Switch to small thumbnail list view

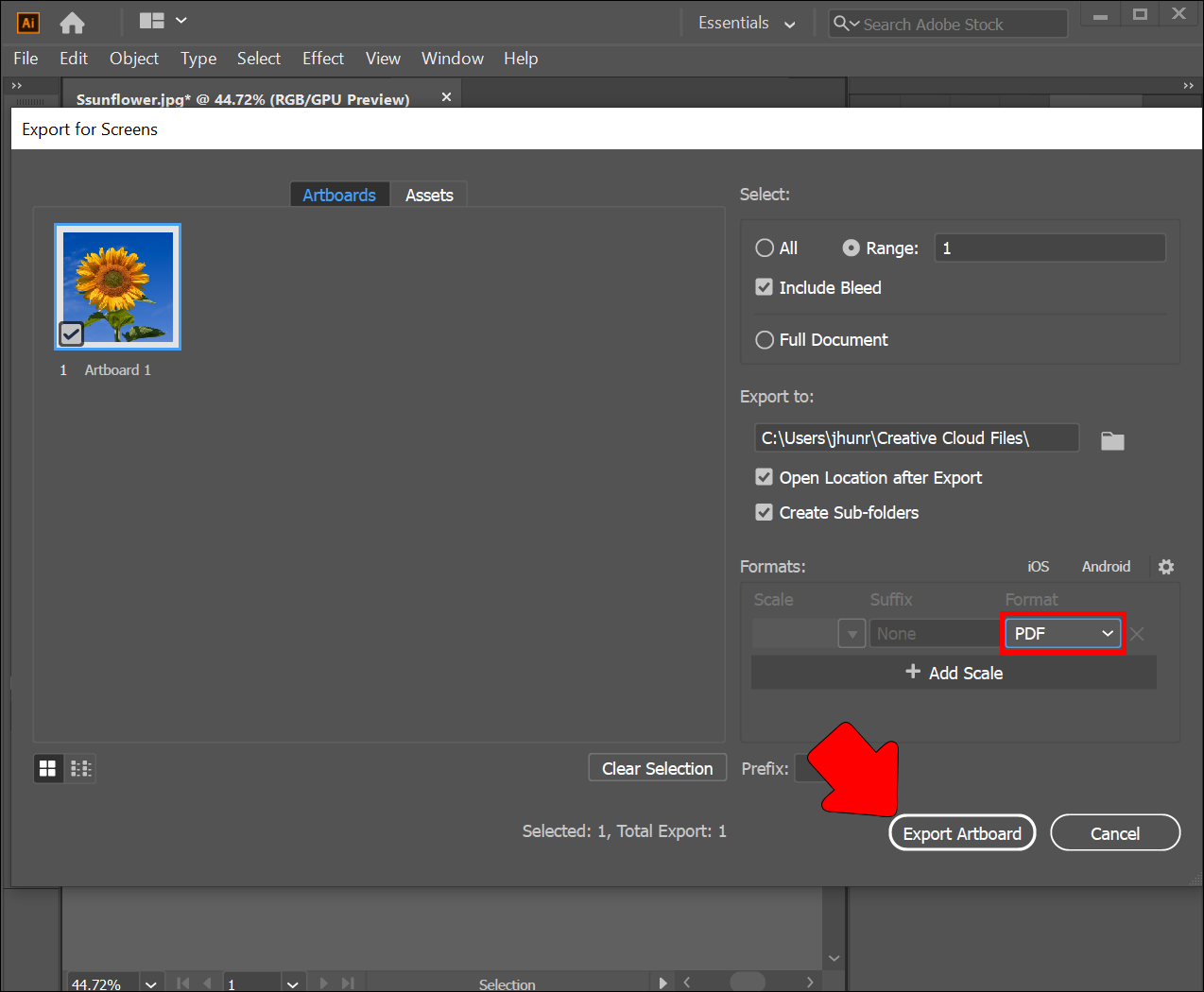(81, 769)
